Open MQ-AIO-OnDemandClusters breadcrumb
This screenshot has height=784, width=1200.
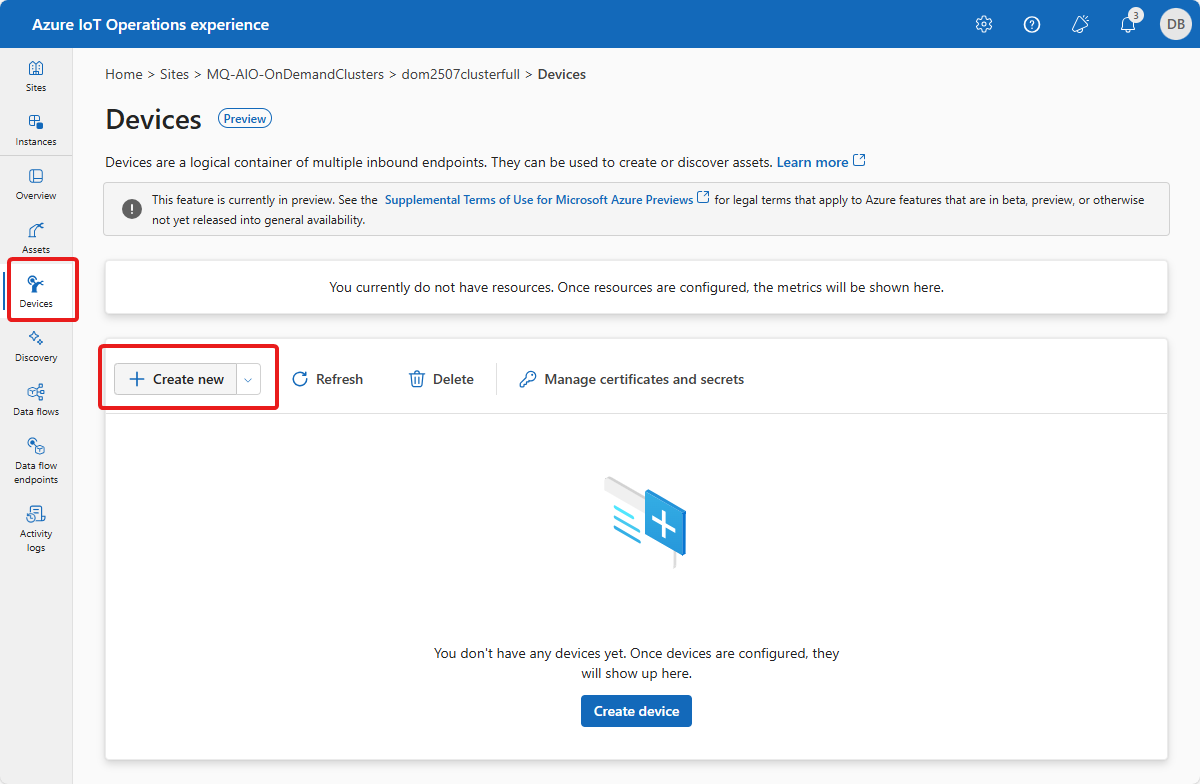pyautogui.click(x=295, y=74)
